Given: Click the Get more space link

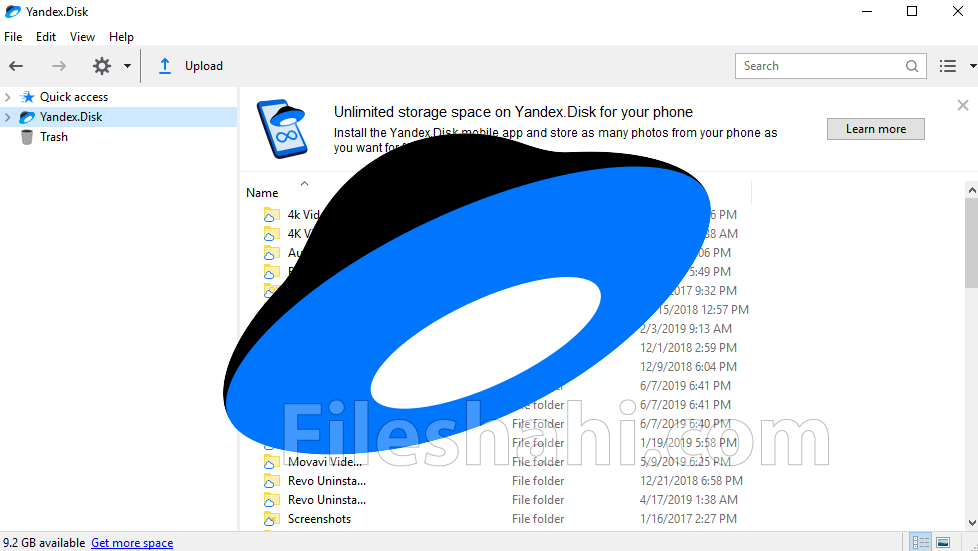Looking at the screenshot, I should [x=132, y=543].
